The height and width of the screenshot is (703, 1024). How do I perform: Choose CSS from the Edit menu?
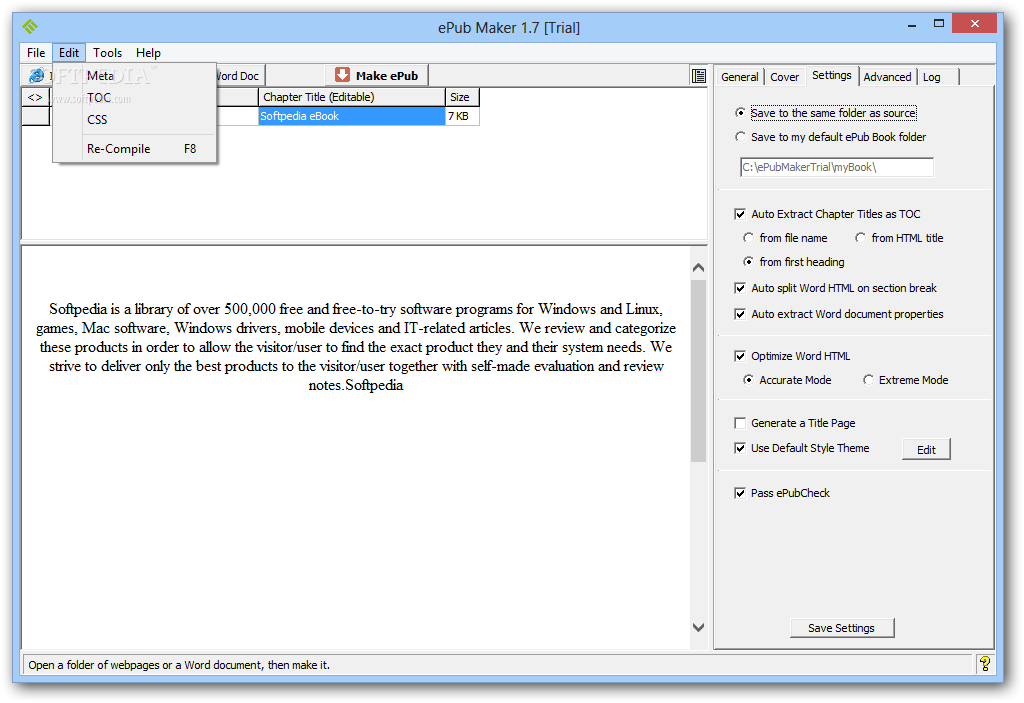(x=135, y=120)
